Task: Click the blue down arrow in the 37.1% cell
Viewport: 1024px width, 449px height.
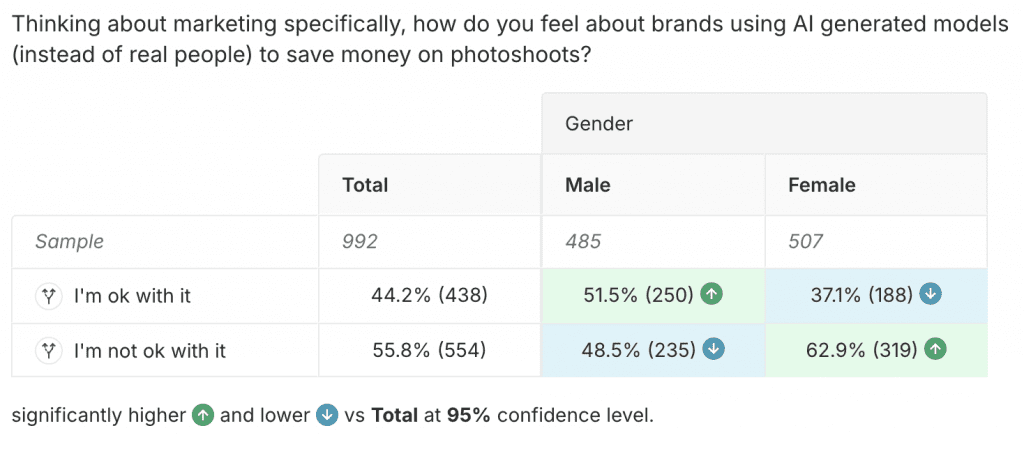Action: 930,295
